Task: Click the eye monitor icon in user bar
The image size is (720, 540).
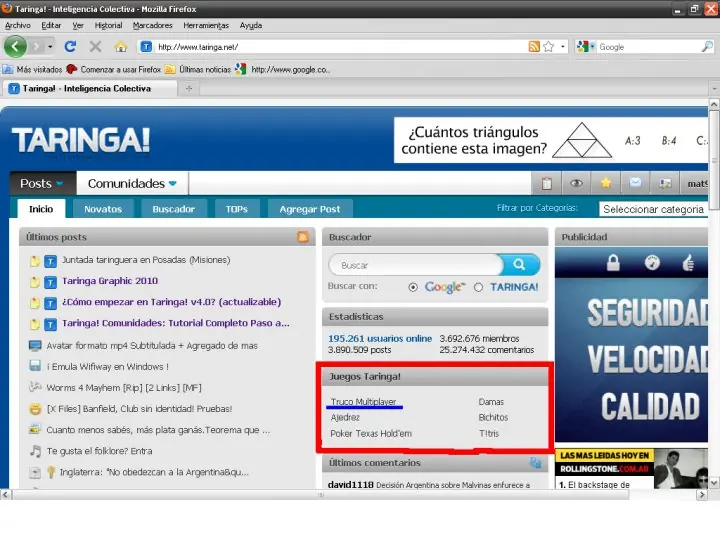Action: [x=576, y=183]
